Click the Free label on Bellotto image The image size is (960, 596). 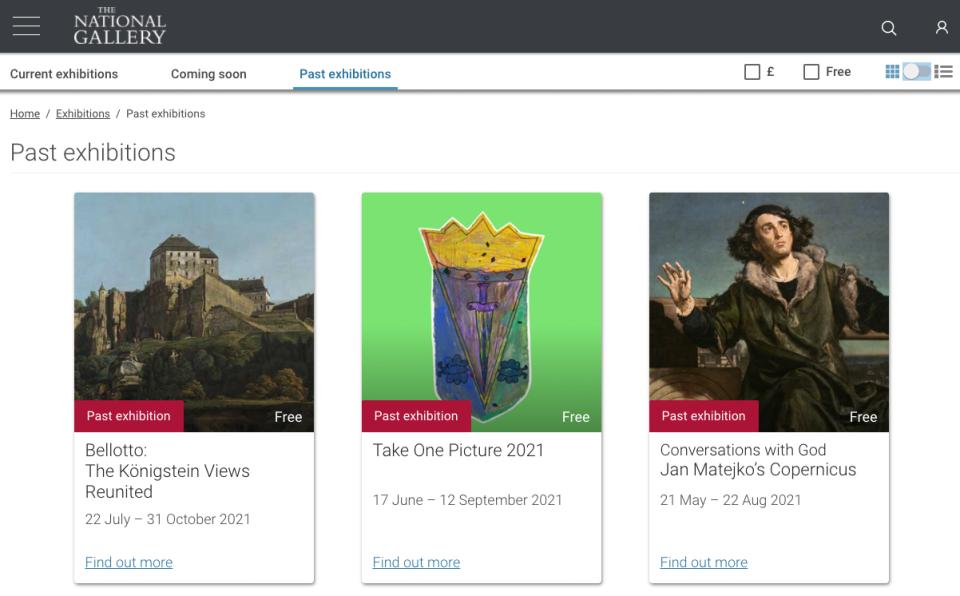[x=288, y=417]
